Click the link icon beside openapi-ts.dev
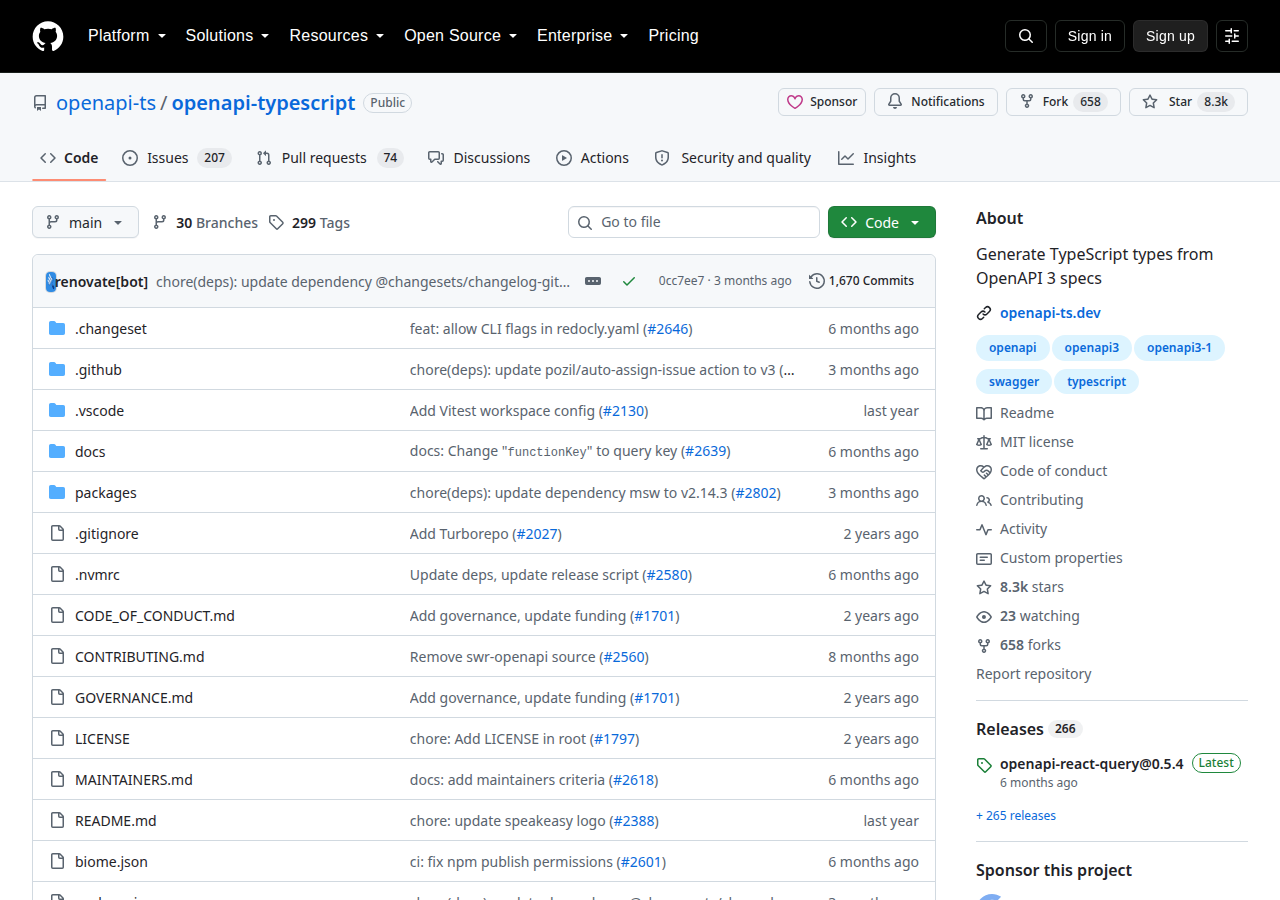1280x900 pixels. coord(984,313)
